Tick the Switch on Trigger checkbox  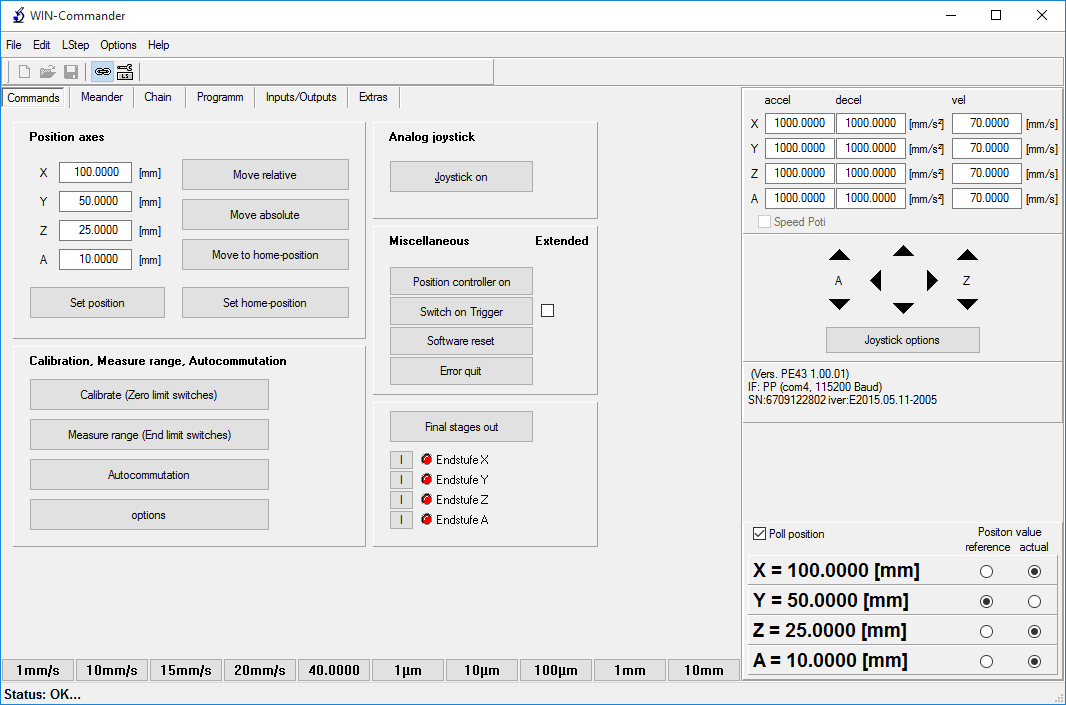(547, 311)
